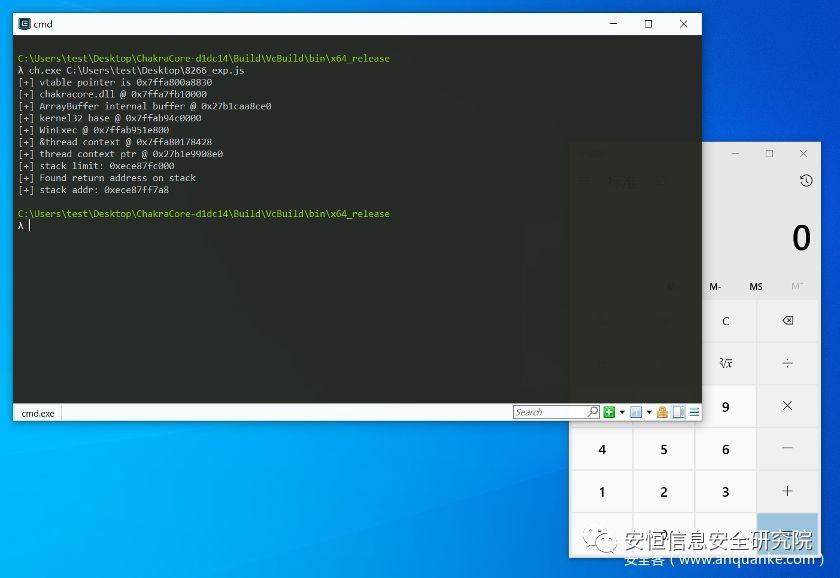Screen dimensions: 840x578
Task: Toggle the split panel view icon
Action: tap(679, 412)
